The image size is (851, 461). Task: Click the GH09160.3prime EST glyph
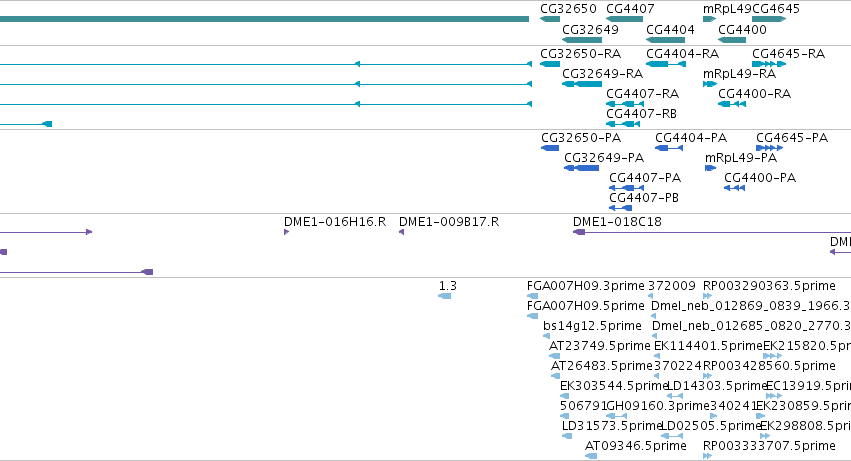617,416
